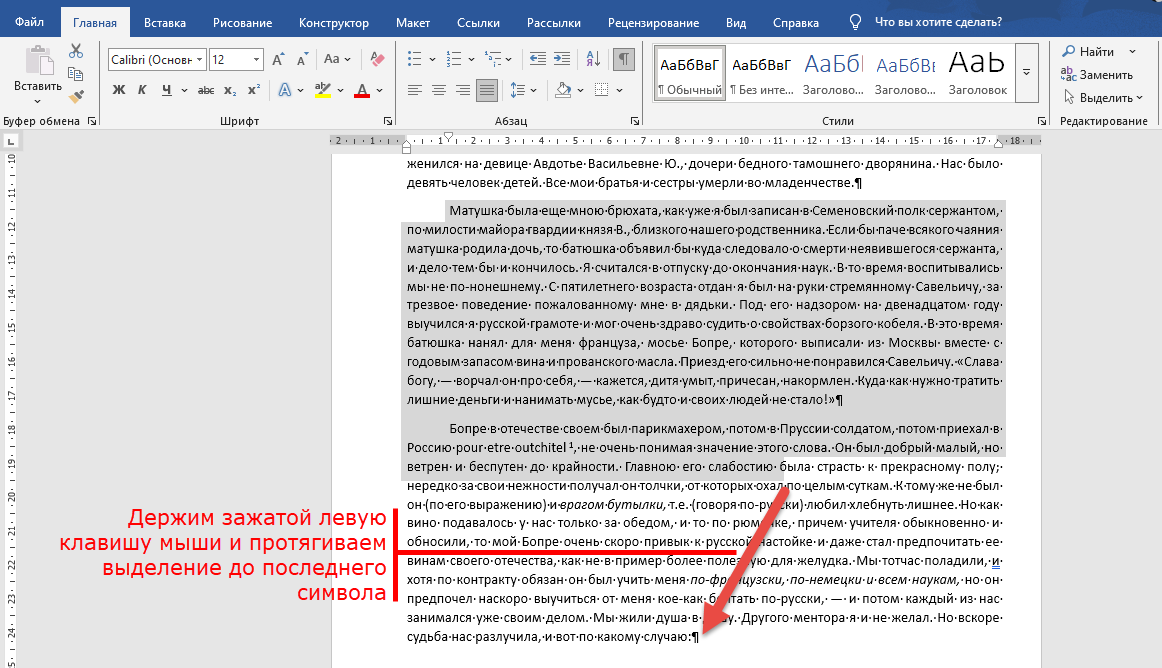Open Paragraph dialog launcher (Абзац group)
1162x668 pixels.
(x=634, y=121)
